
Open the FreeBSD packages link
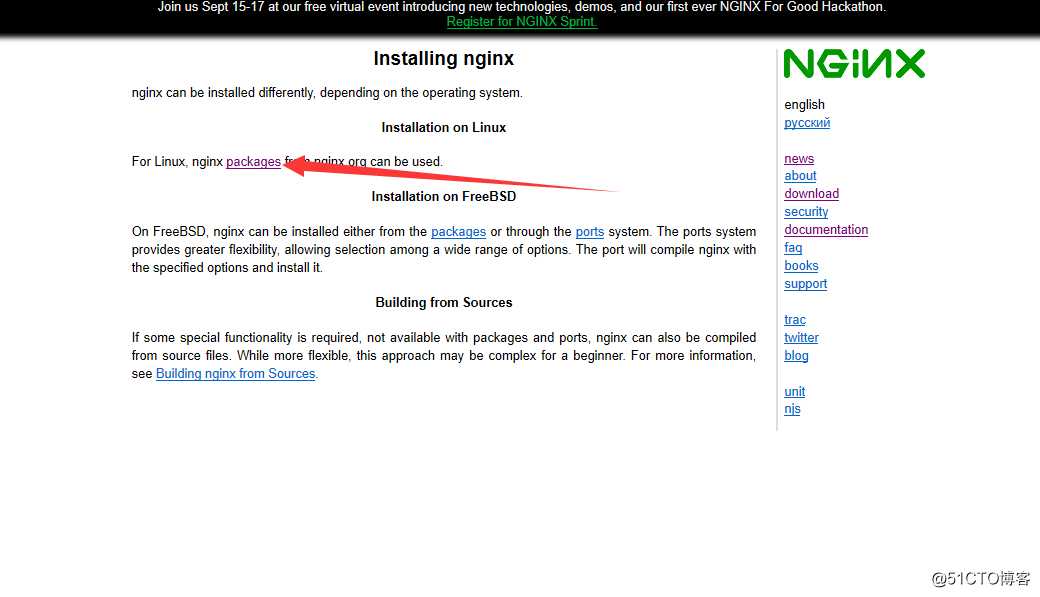tap(458, 232)
